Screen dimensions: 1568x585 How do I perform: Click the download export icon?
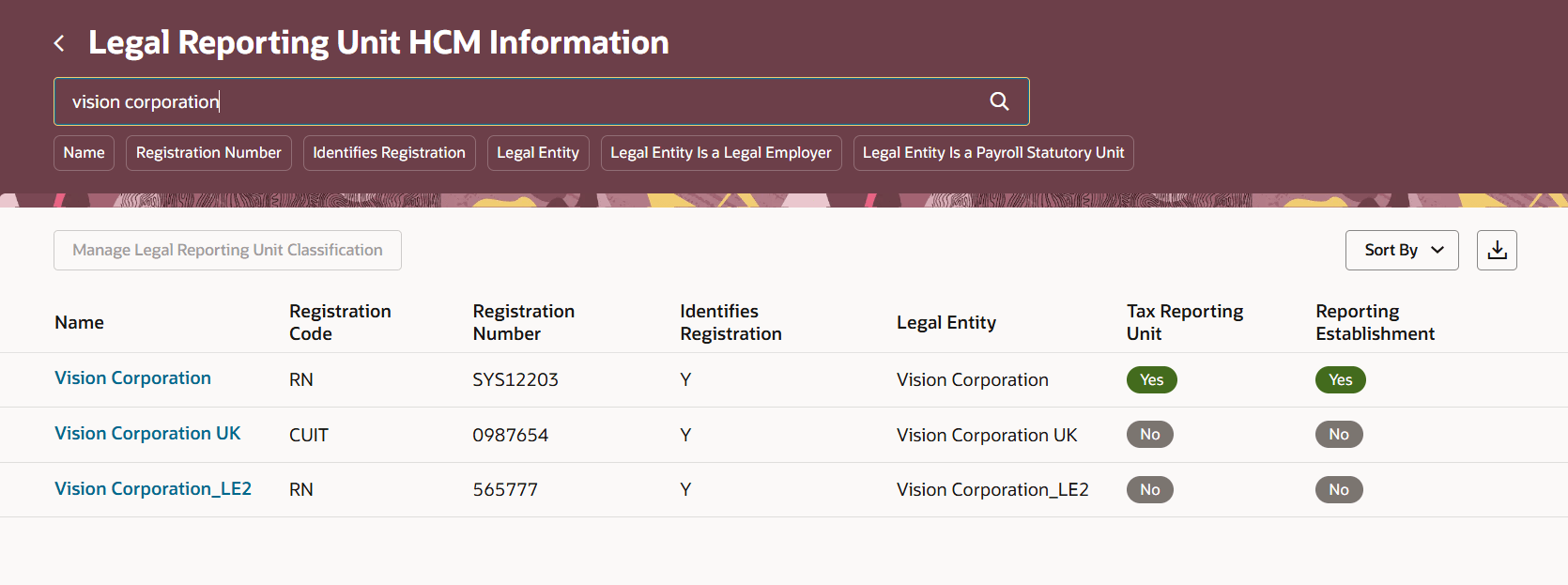tap(1497, 250)
